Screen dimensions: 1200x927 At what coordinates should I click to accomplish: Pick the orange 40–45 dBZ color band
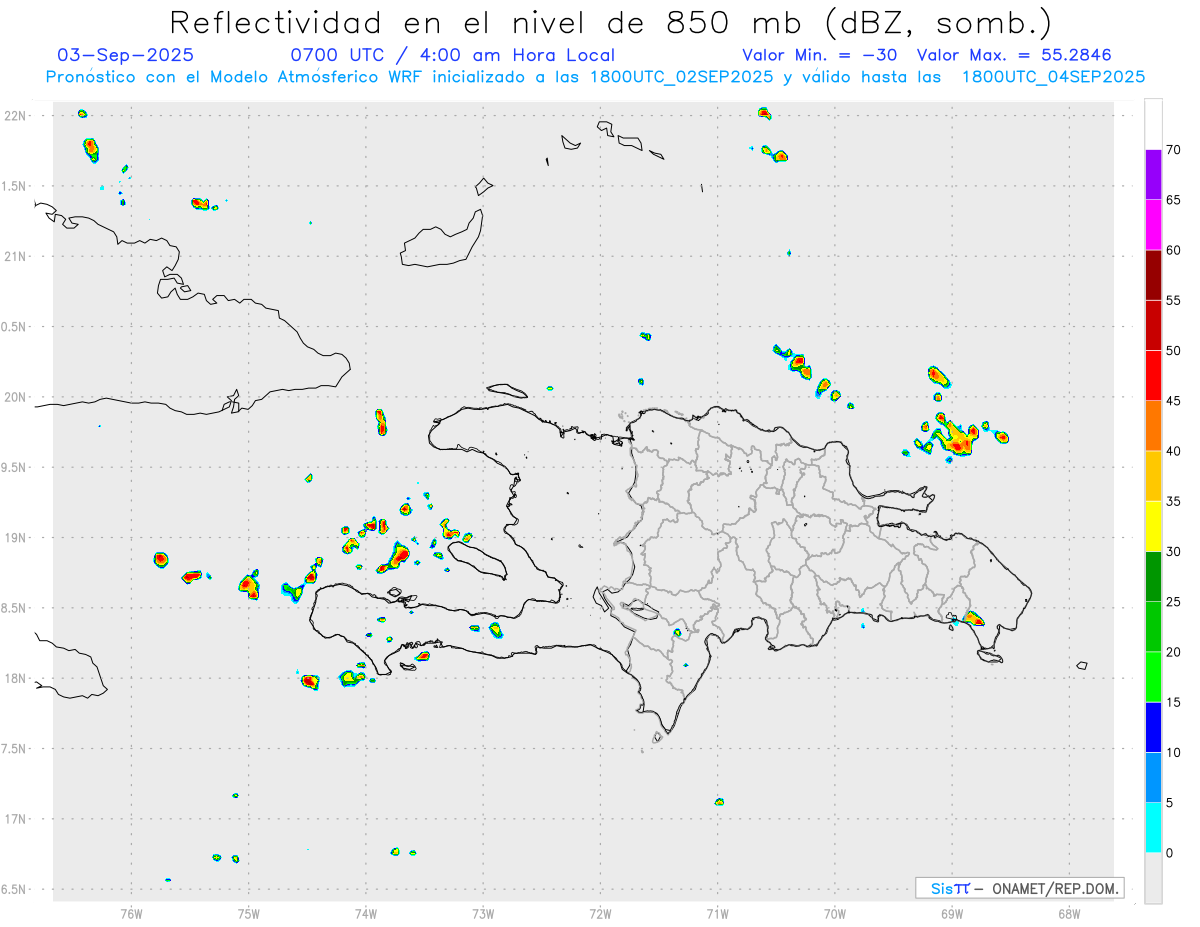click(x=1153, y=426)
